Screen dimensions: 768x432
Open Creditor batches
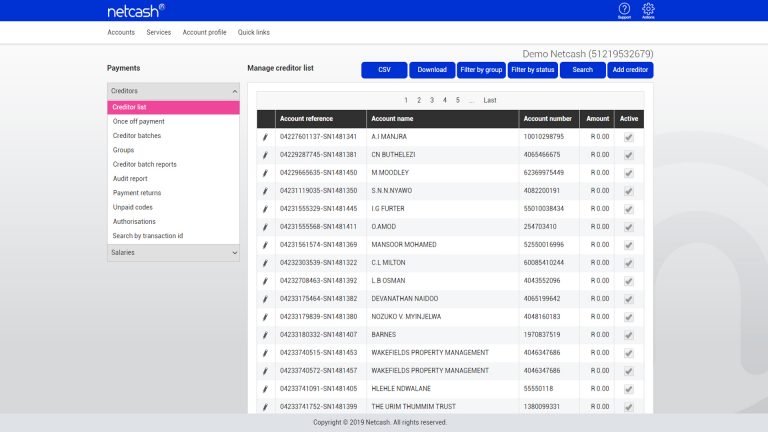point(137,136)
